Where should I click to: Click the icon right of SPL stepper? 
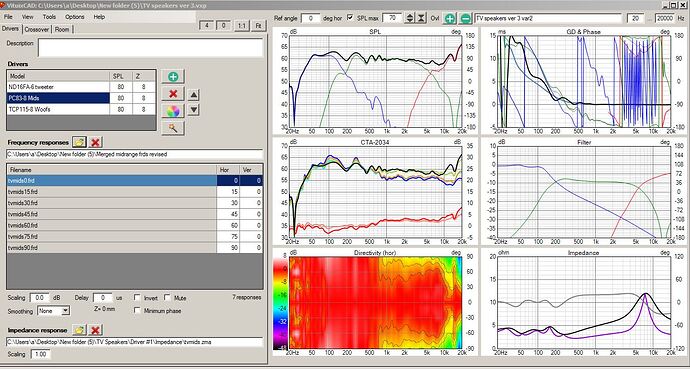[x=422, y=18]
